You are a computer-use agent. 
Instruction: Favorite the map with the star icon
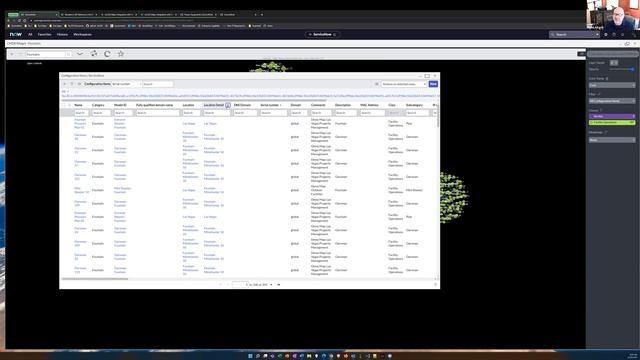121,54
